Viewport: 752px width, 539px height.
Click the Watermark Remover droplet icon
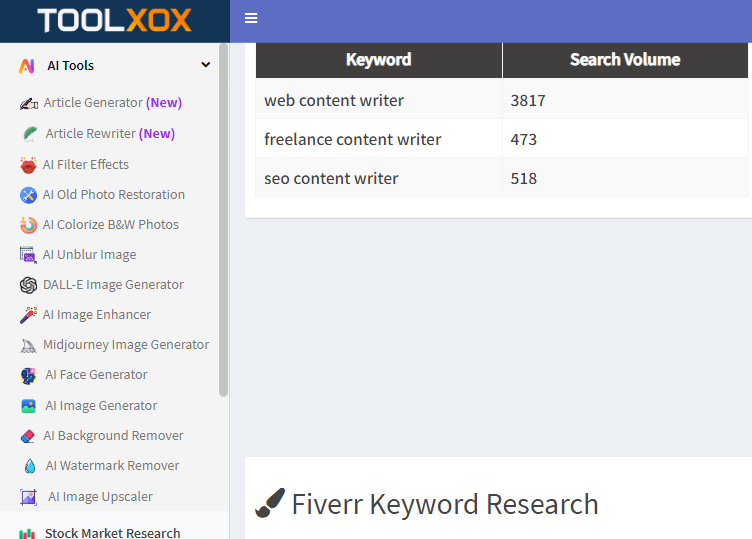coord(30,466)
